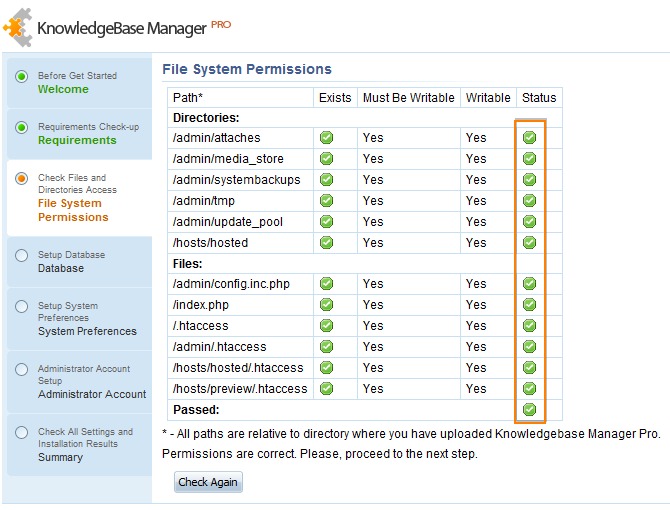Click the Exists column header

coord(335,98)
